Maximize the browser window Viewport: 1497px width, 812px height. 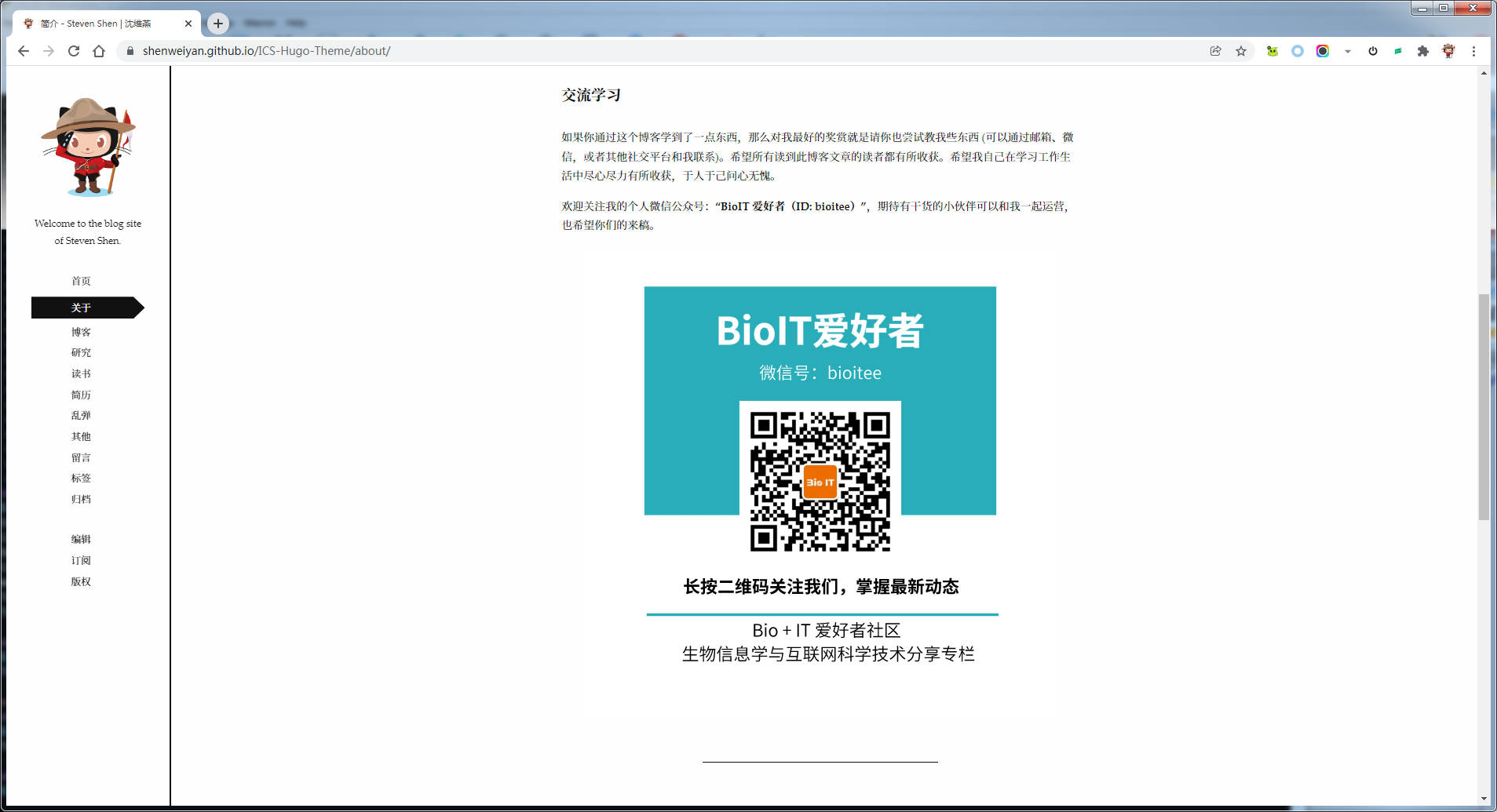pyautogui.click(x=1443, y=8)
